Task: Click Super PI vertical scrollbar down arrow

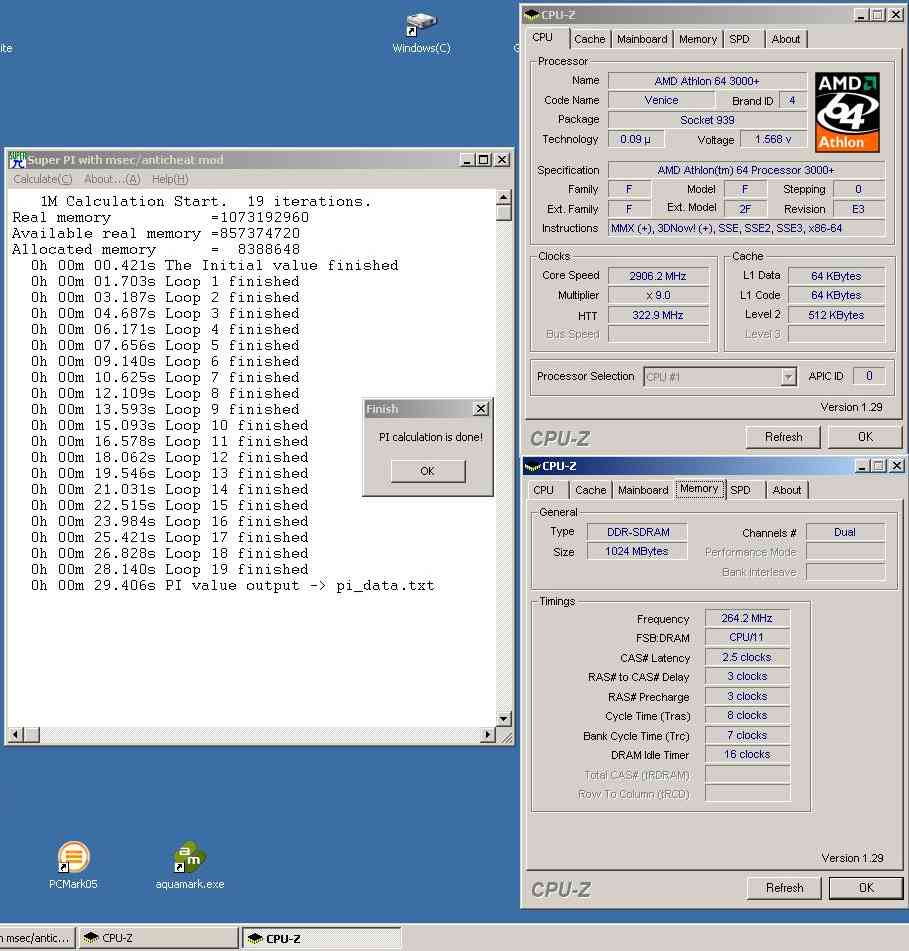Action: click(503, 719)
